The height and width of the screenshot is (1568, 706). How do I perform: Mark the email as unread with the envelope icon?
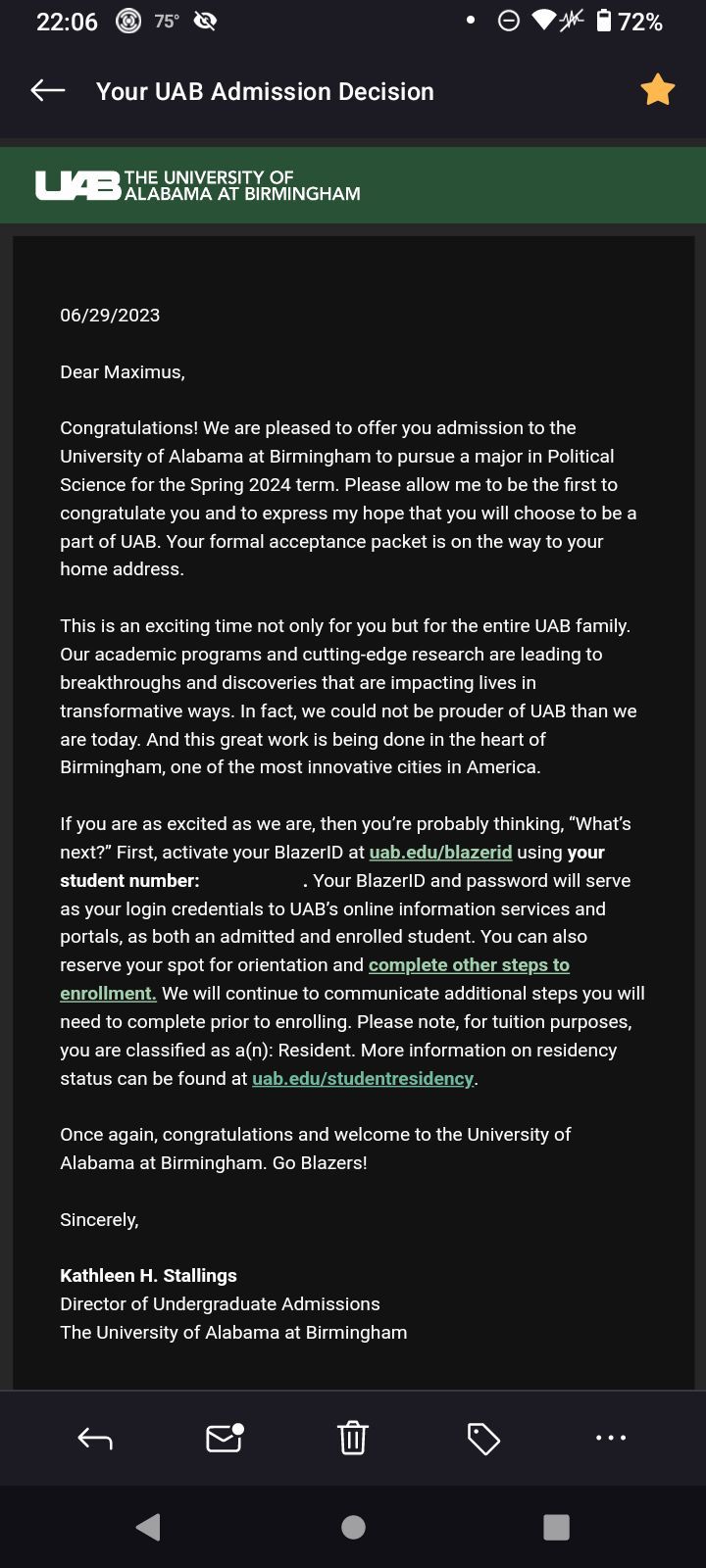[x=225, y=1437]
